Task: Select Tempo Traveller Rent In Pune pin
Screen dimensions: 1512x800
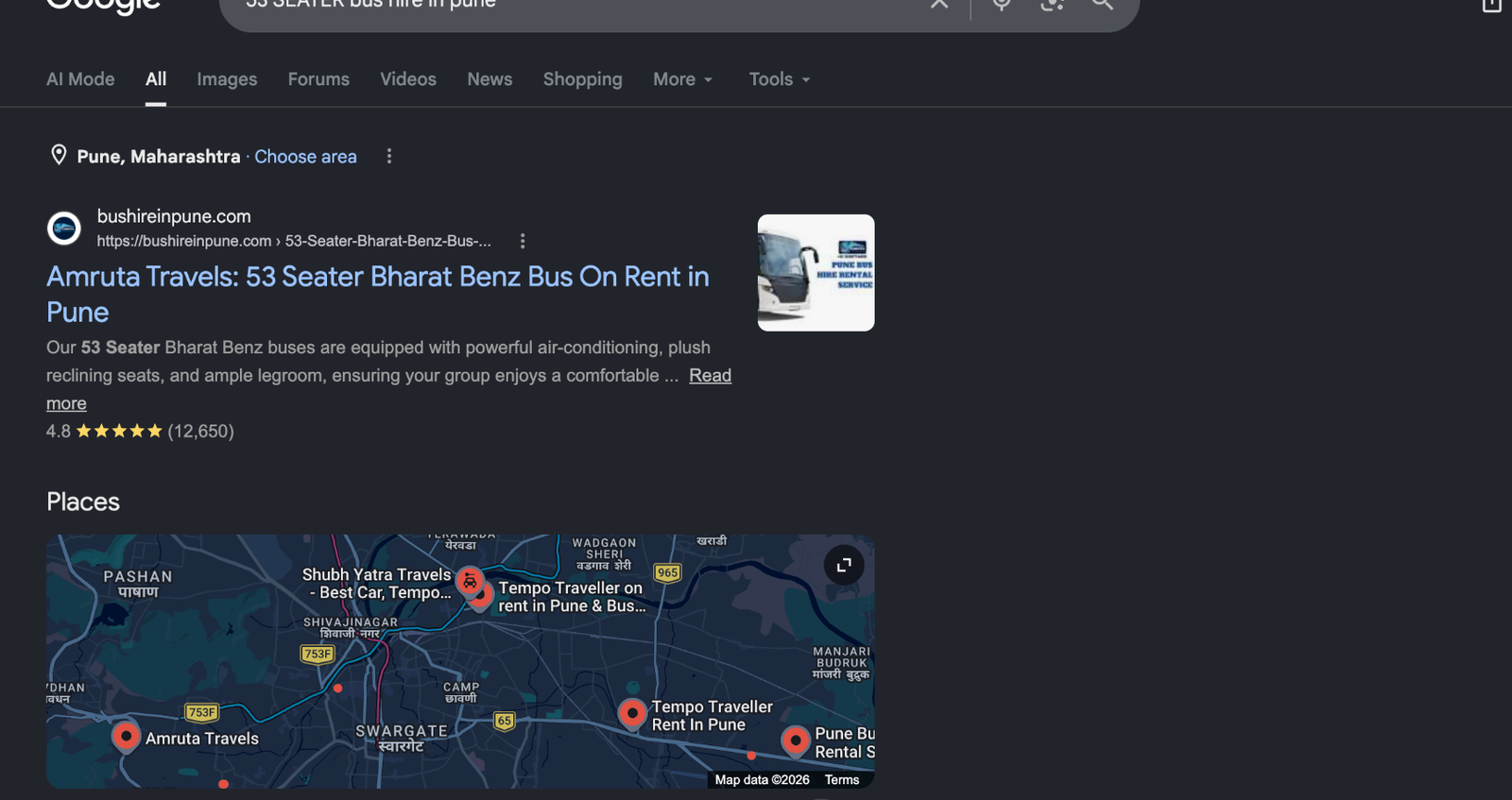Action: [x=632, y=713]
